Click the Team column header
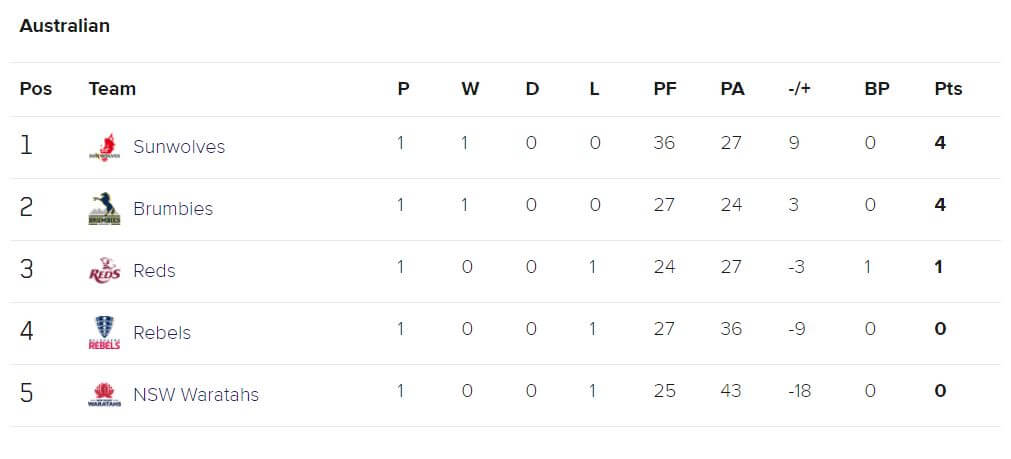This screenshot has width=1011, height=459. point(112,89)
